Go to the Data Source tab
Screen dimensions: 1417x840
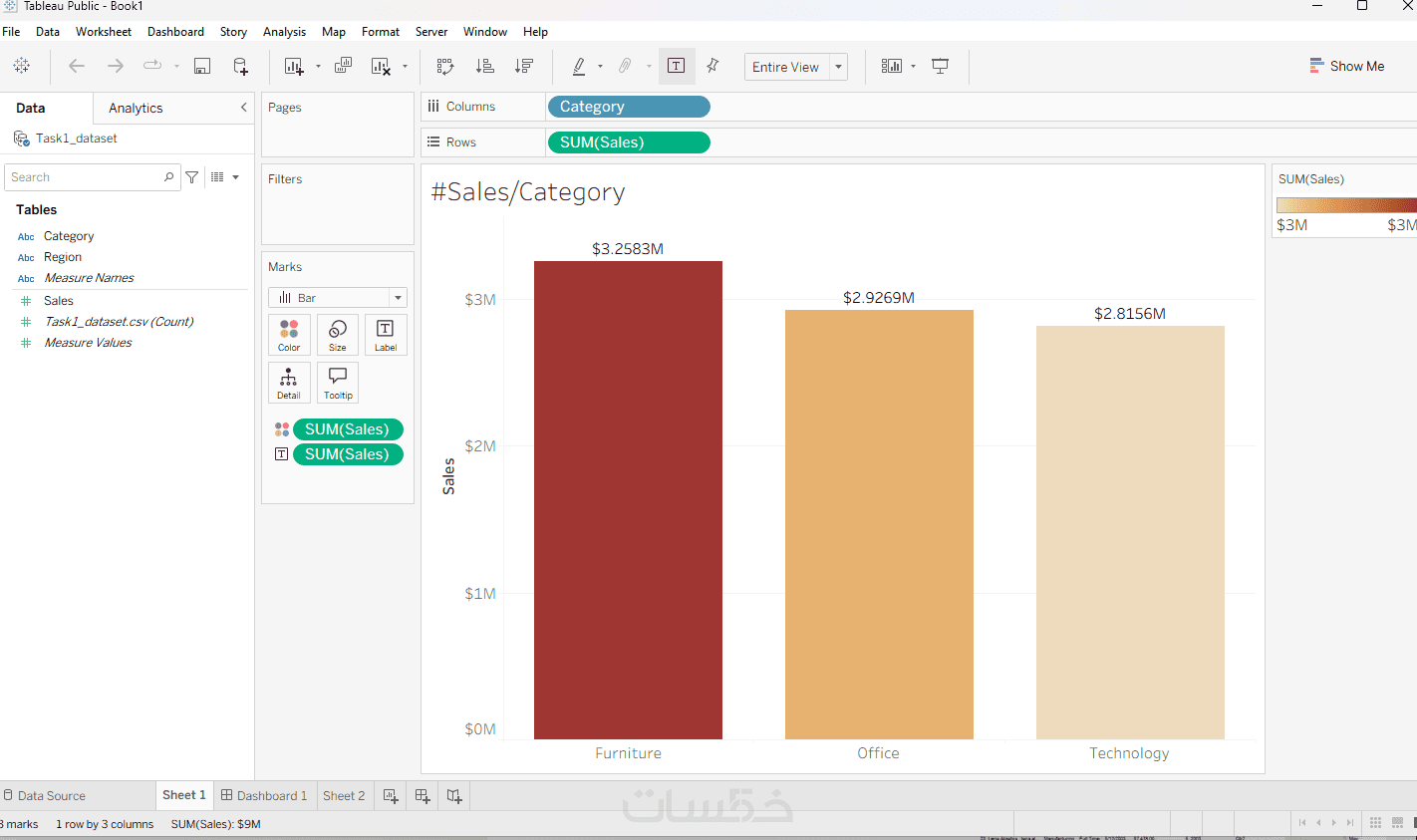tap(45, 795)
